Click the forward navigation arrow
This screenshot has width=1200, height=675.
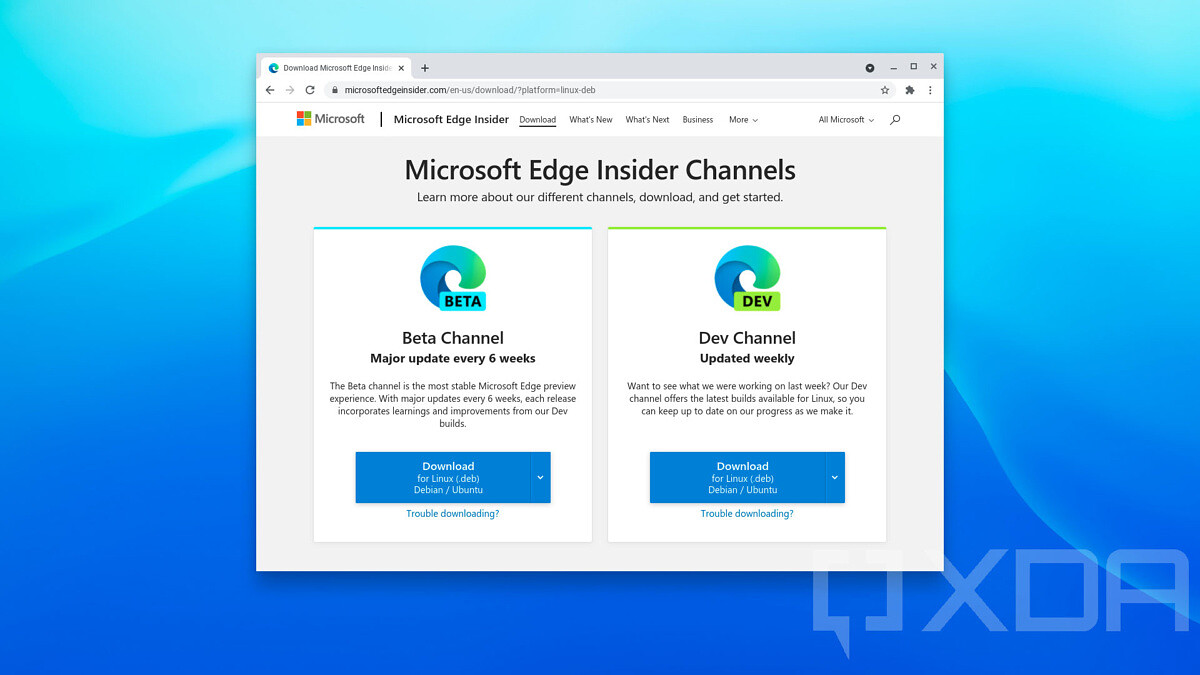click(x=290, y=90)
